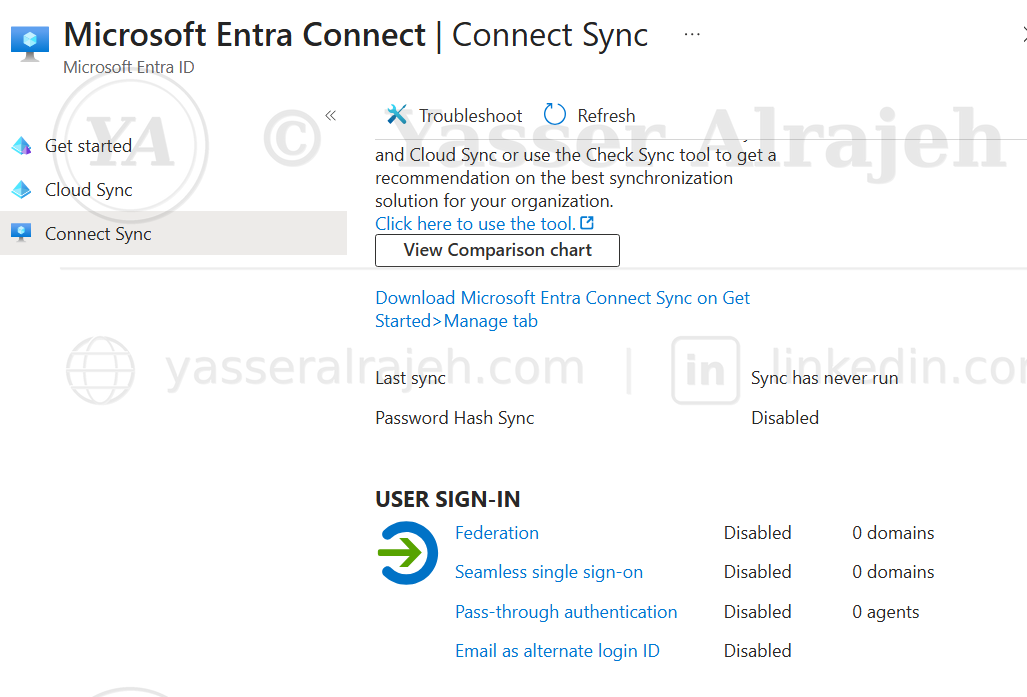Open Email as alternate login ID link
The width and height of the screenshot is (1027, 697).
click(557, 651)
